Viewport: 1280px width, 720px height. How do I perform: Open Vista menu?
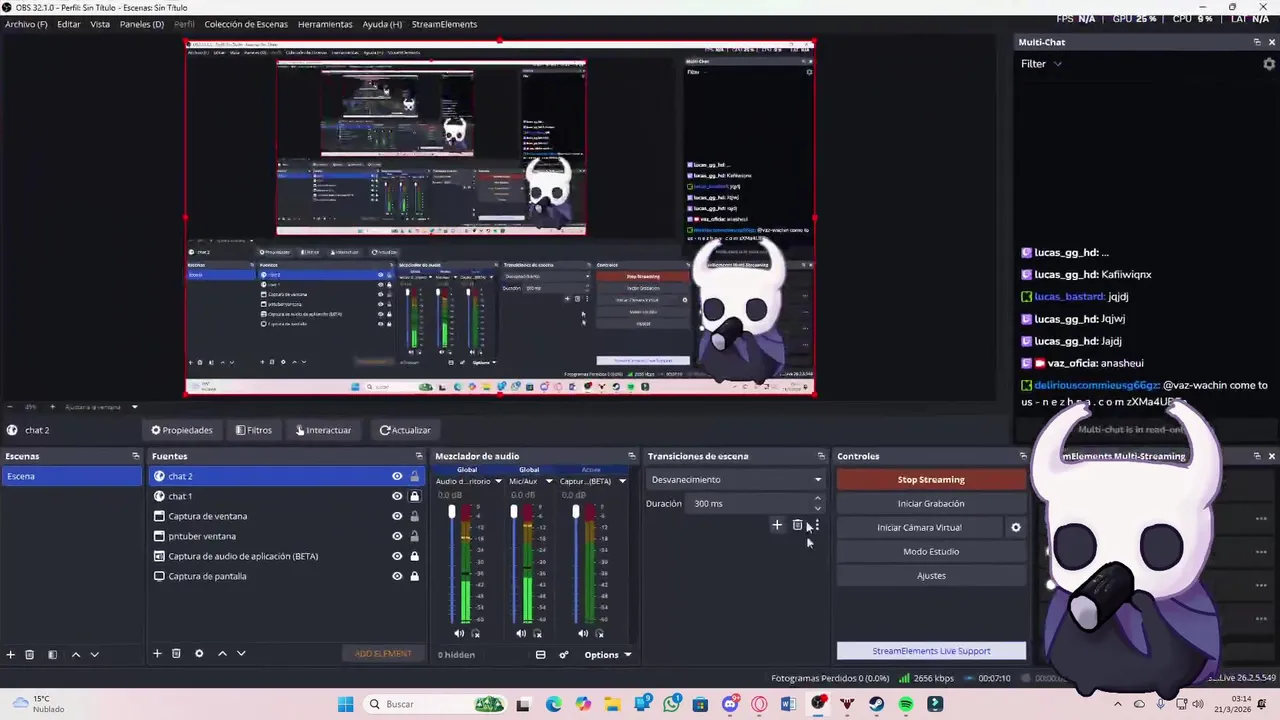pyautogui.click(x=100, y=24)
